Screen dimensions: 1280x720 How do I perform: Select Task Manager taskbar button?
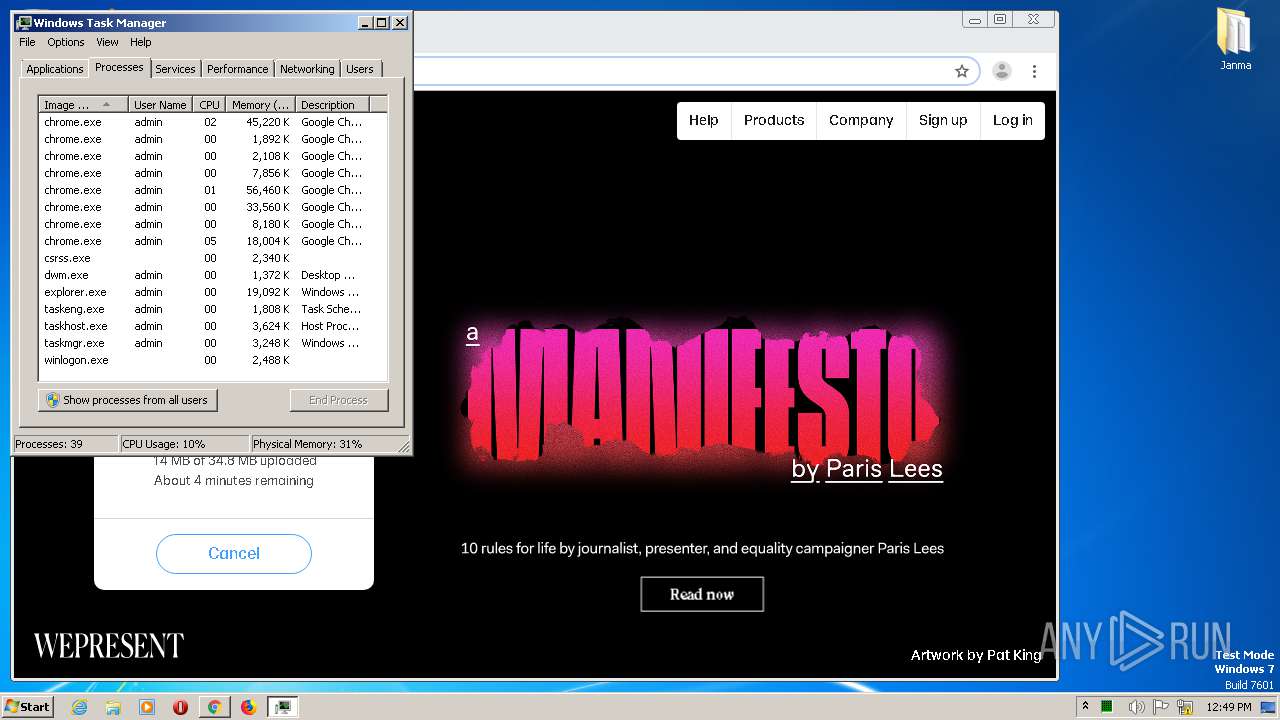pyautogui.click(x=283, y=707)
